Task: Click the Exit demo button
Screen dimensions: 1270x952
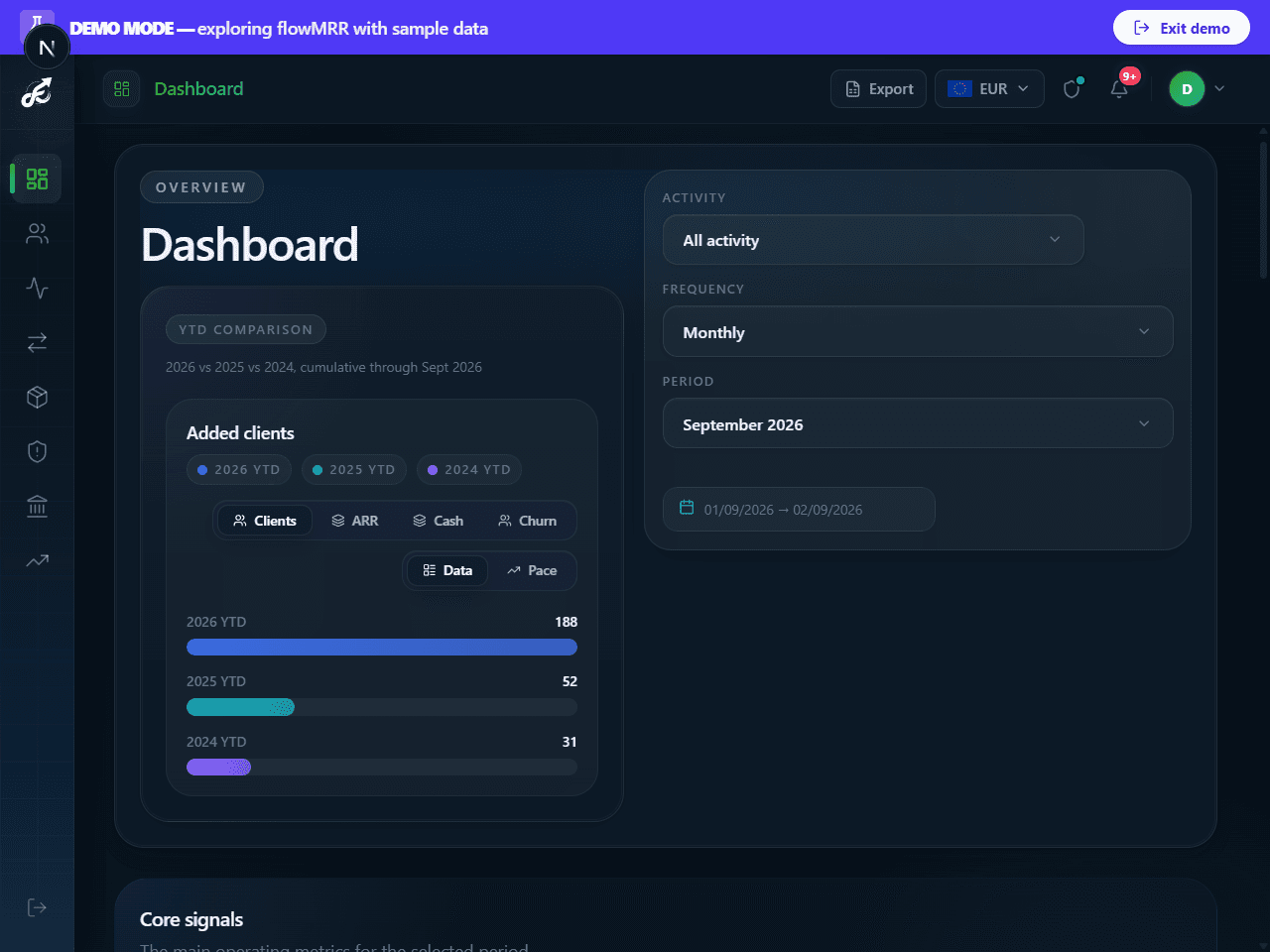Action: [1181, 28]
